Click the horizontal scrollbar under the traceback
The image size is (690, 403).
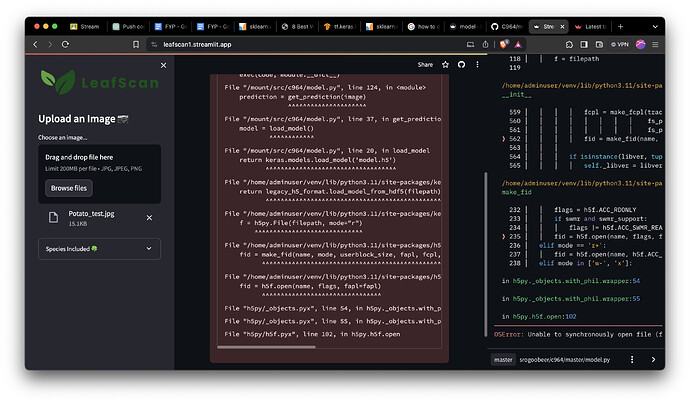pyautogui.click(x=266, y=347)
